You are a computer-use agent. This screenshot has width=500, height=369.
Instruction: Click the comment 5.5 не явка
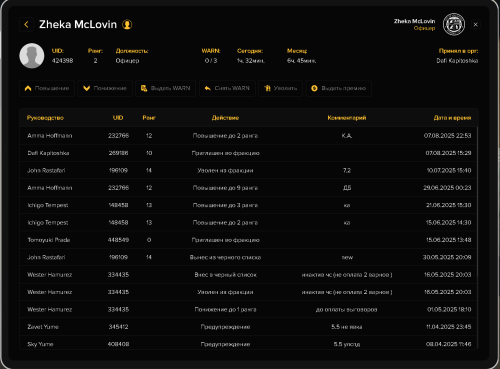pyautogui.click(x=347, y=327)
